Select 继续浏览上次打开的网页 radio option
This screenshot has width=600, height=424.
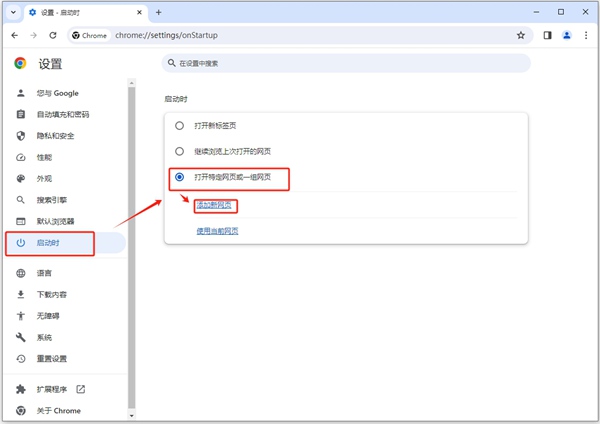(179, 151)
